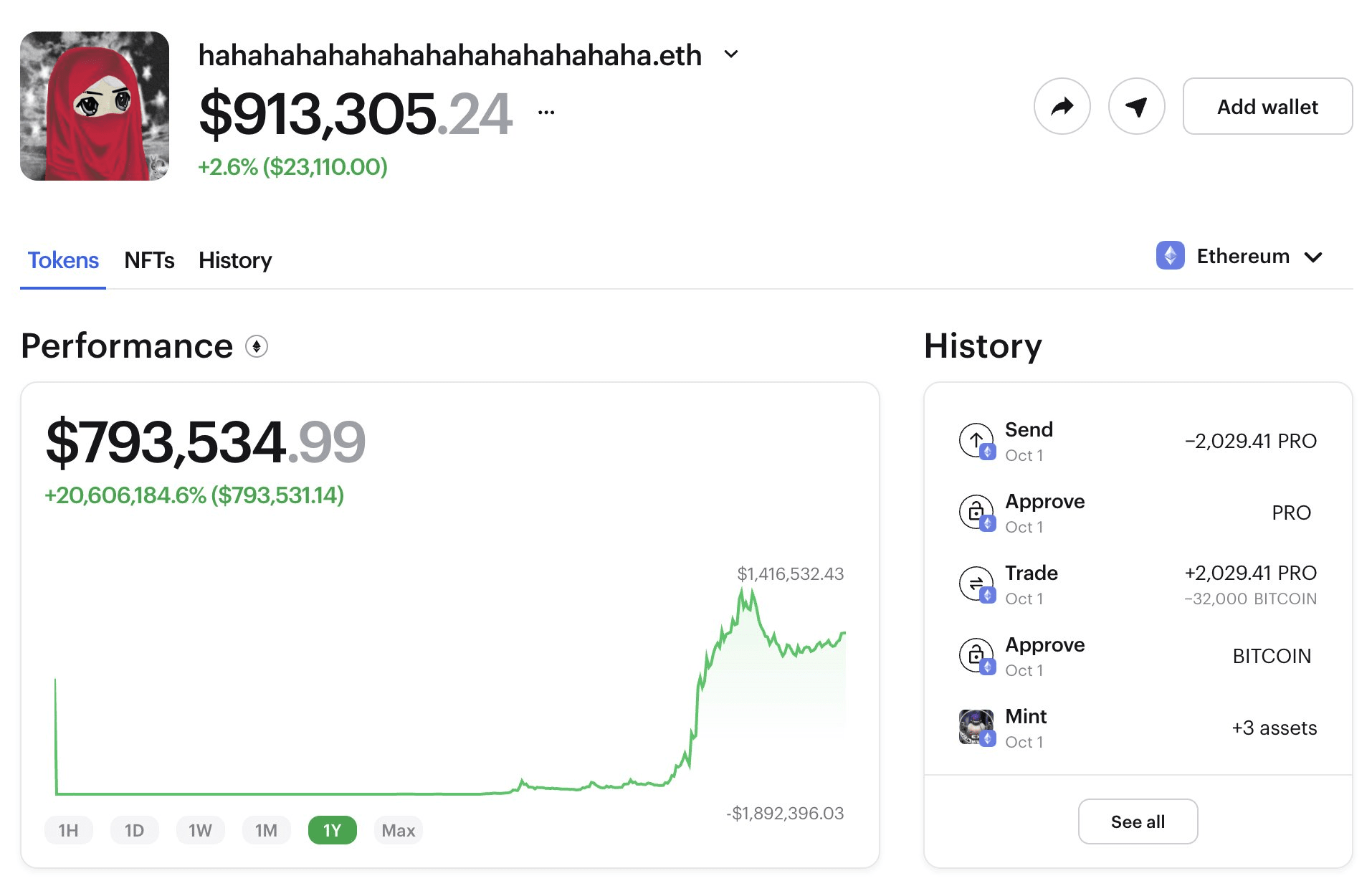Click the +20,606,184.6% performance change text
Screen dimensions: 1372x886
(x=194, y=495)
